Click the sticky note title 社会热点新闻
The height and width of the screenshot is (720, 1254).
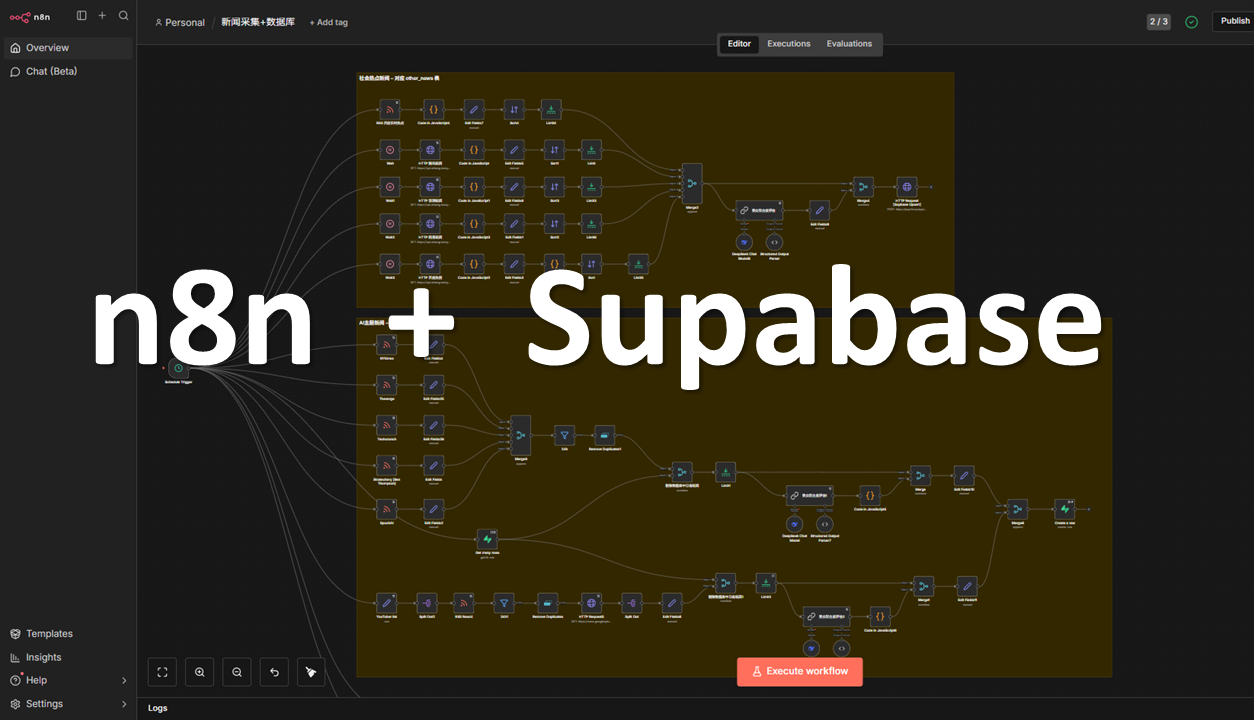point(399,78)
